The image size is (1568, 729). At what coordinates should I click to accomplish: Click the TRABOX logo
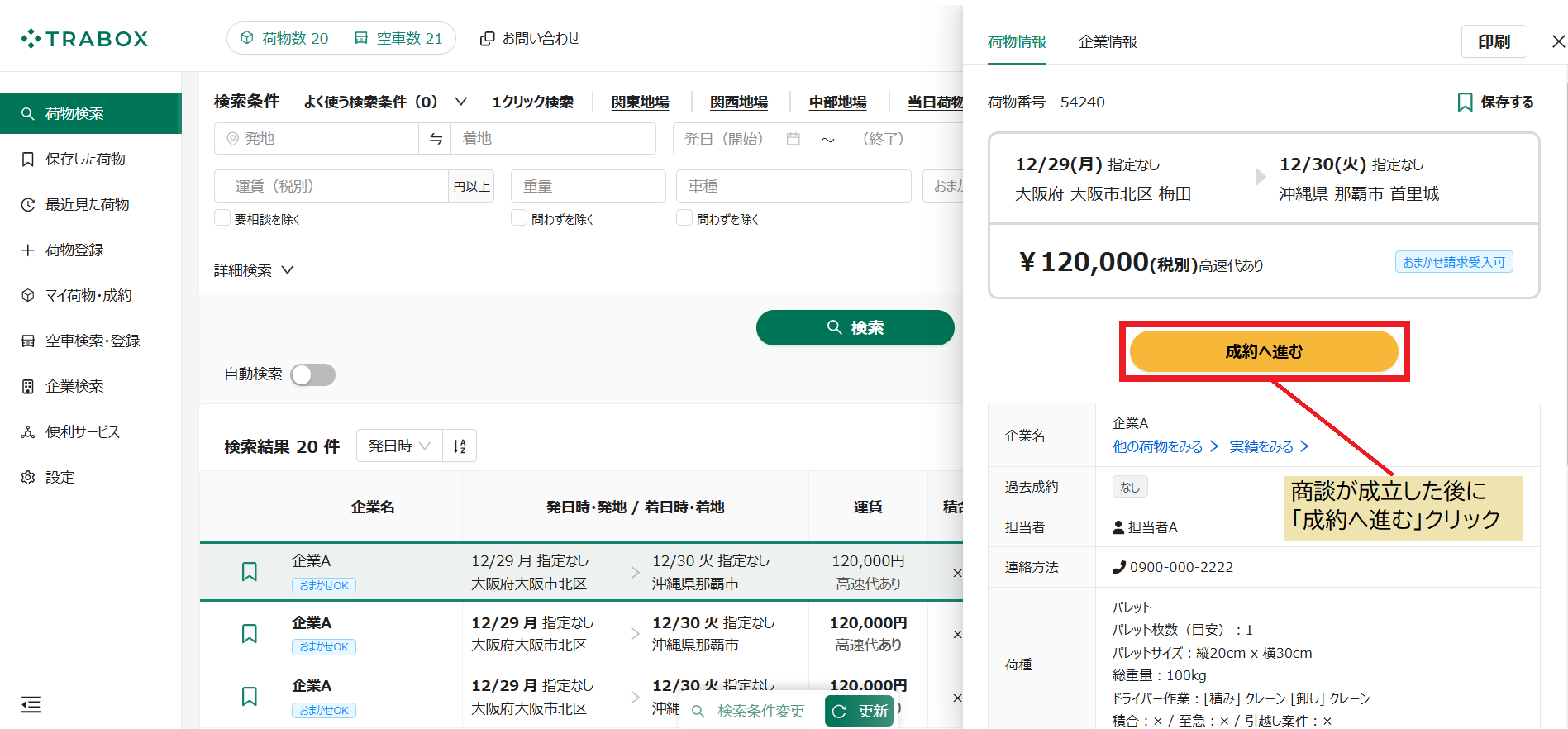click(x=84, y=39)
